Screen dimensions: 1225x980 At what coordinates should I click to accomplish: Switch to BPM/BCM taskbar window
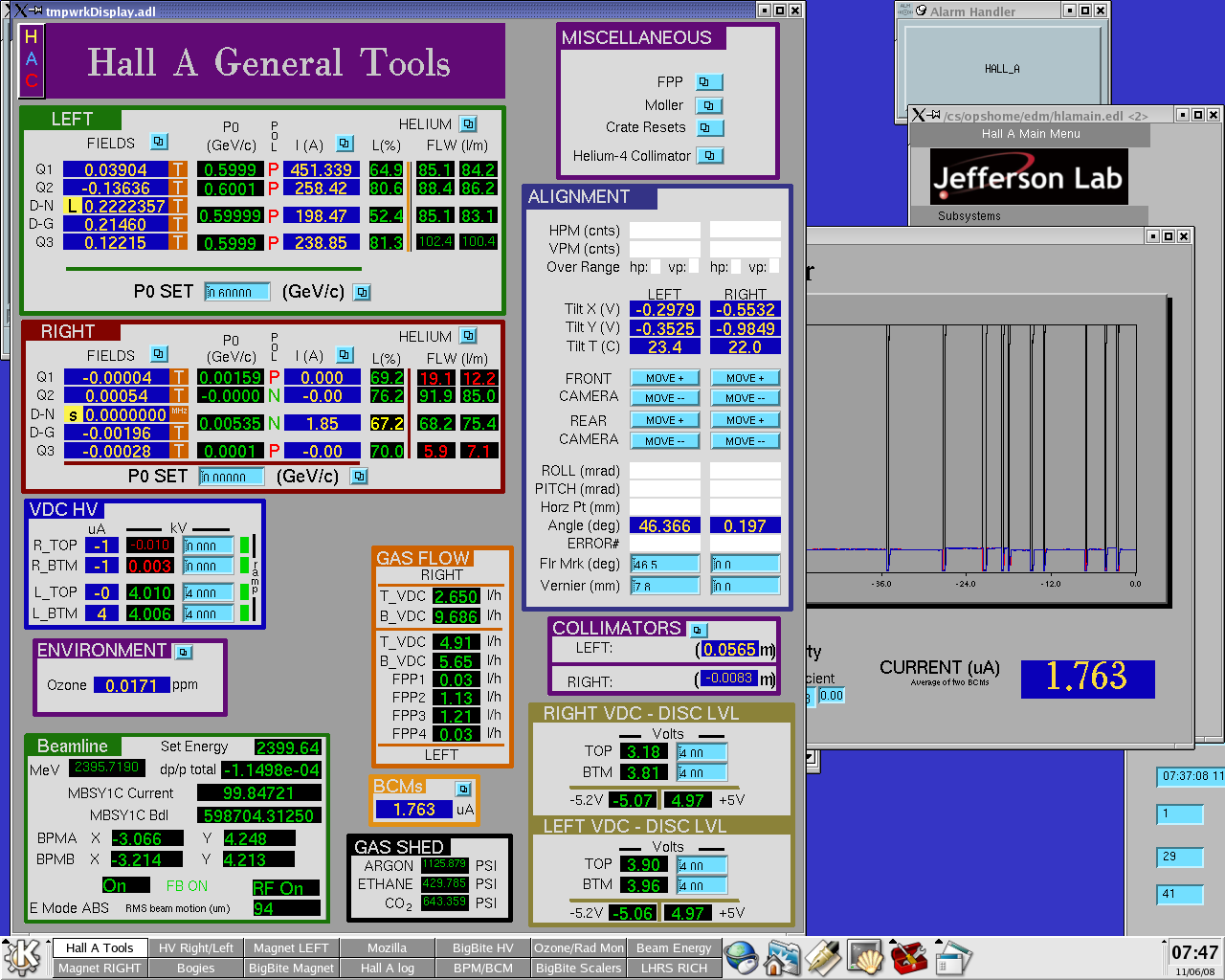[x=483, y=968]
